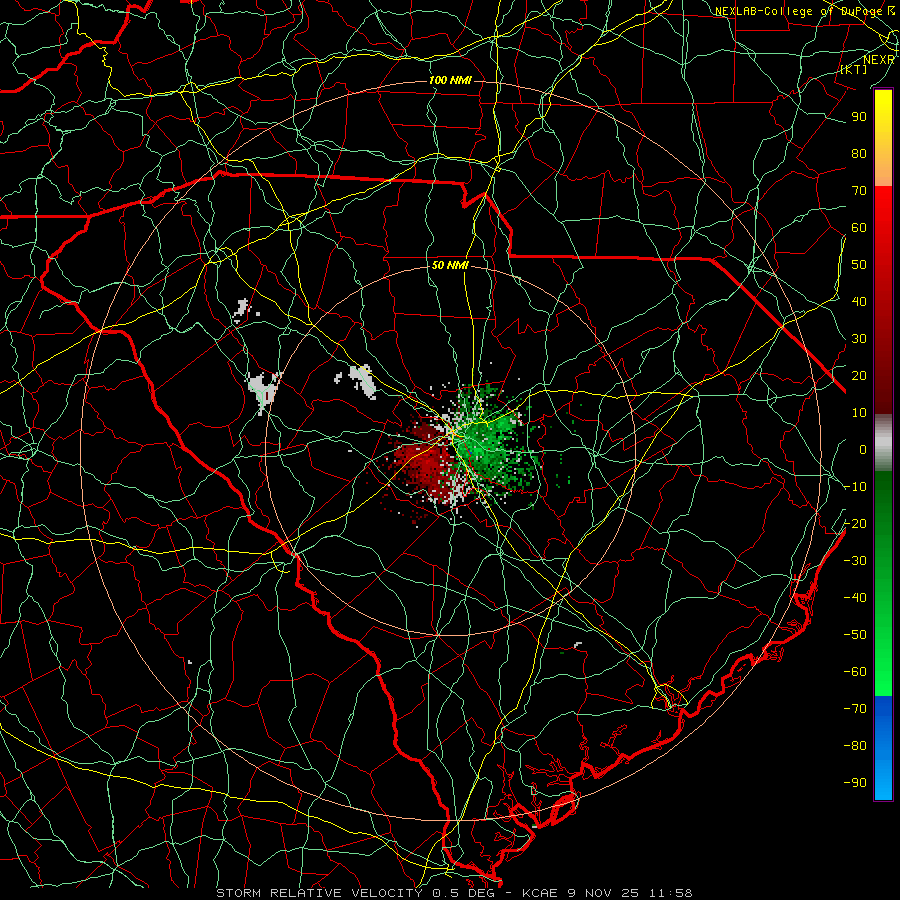Click the -60 value on the velocity scale
900x900 pixels.
(855, 672)
